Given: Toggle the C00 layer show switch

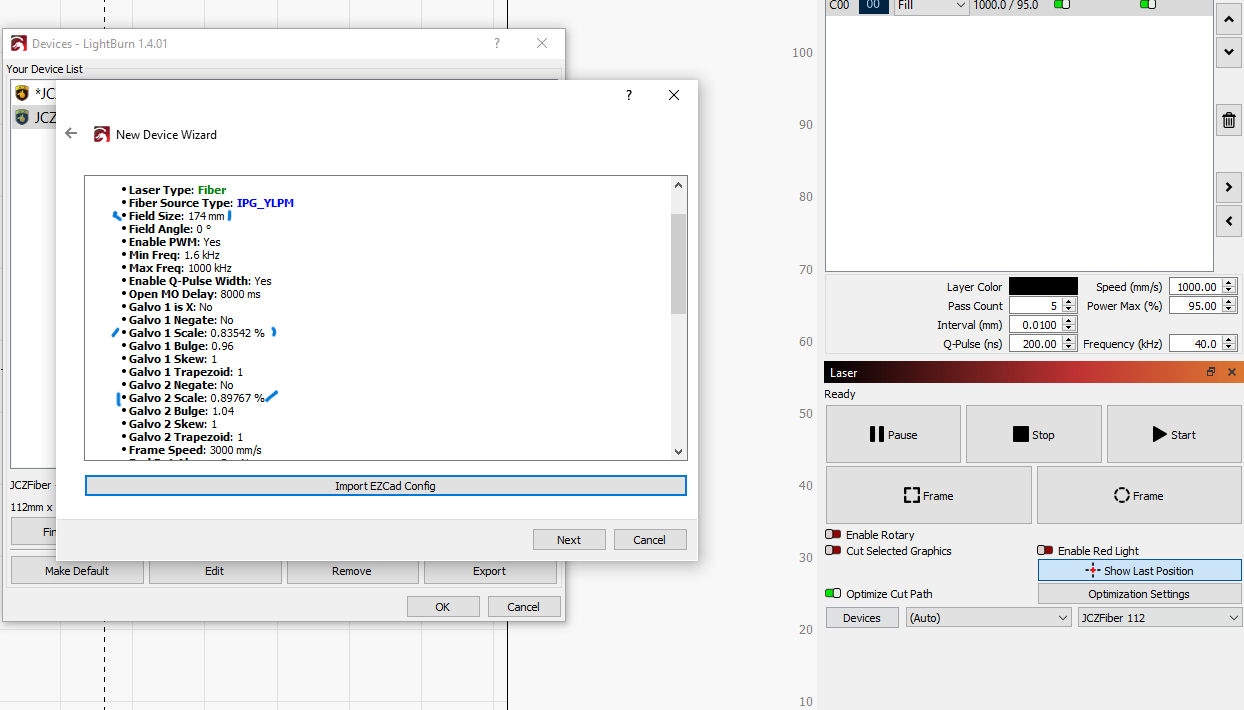Looking at the screenshot, I should tap(1148, 5).
